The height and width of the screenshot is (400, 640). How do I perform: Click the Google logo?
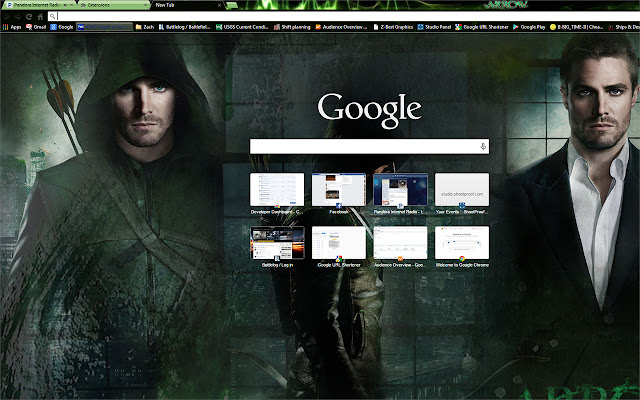(369, 110)
